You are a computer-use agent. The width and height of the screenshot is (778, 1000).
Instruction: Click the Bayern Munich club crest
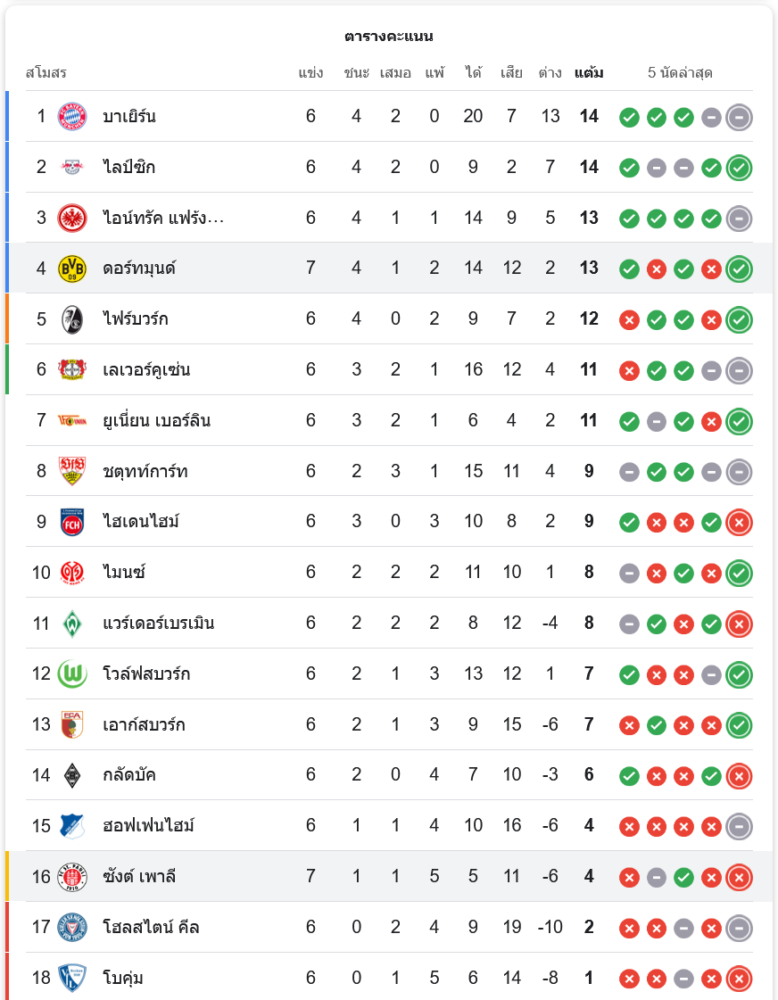(72, 116)
